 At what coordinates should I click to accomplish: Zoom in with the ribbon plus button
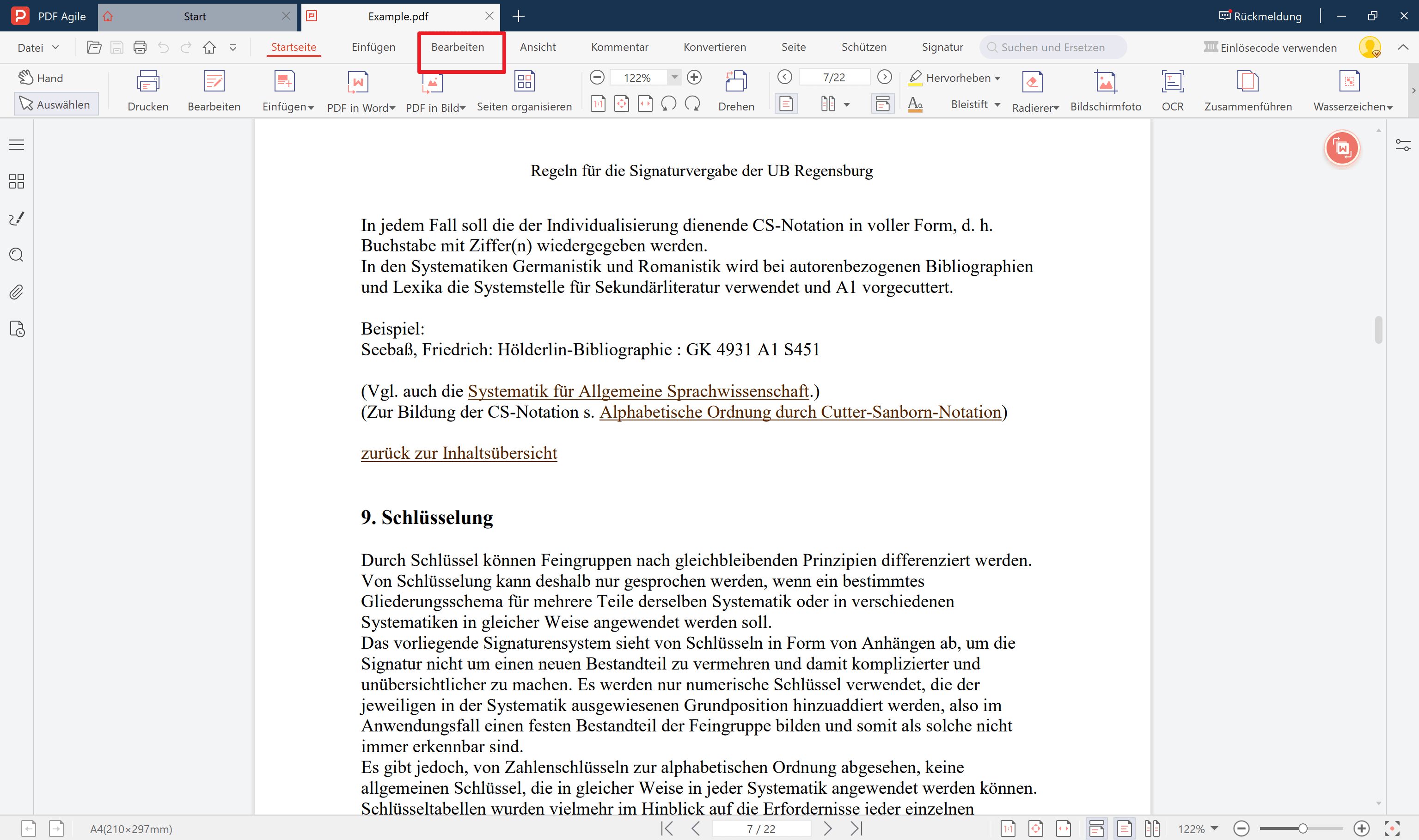pyautogui.click(x=694, y=77)
